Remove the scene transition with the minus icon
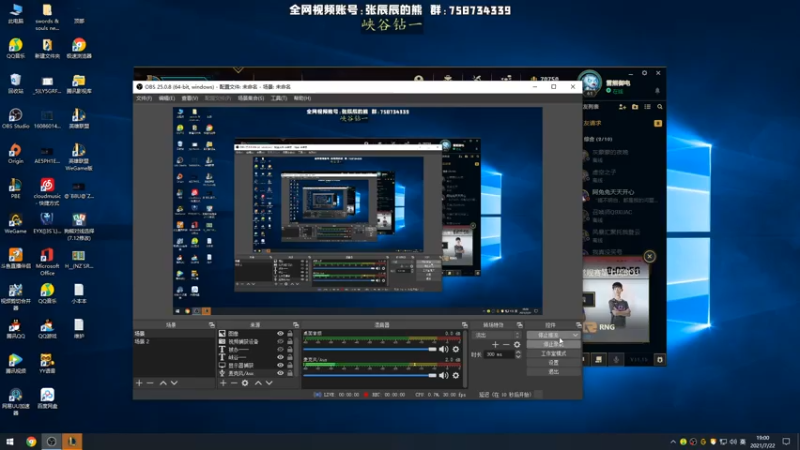Image resolution: width=800 pixels, height=450 pixels. point(506,344)
